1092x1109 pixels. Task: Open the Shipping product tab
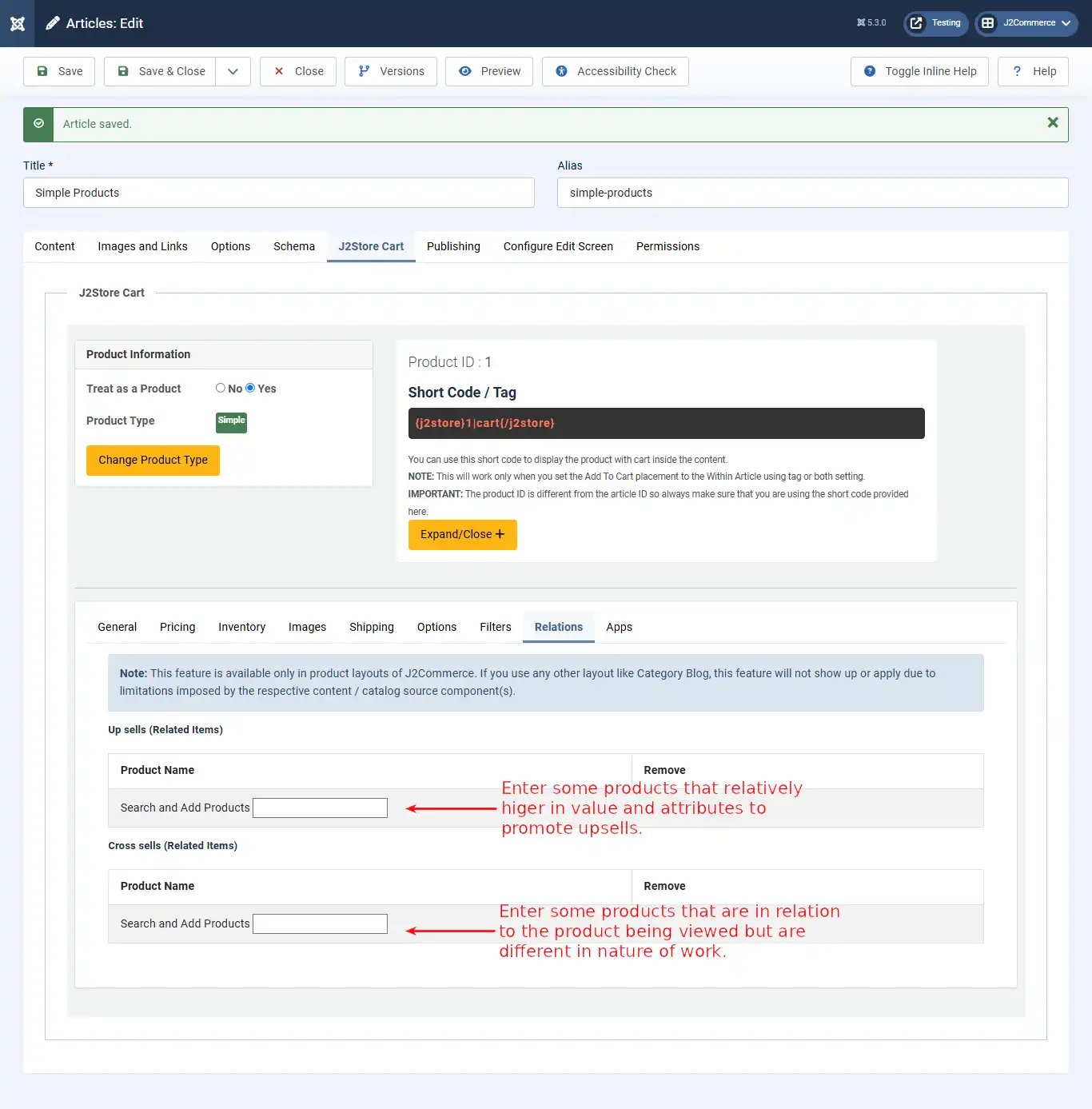click(372, 627)
